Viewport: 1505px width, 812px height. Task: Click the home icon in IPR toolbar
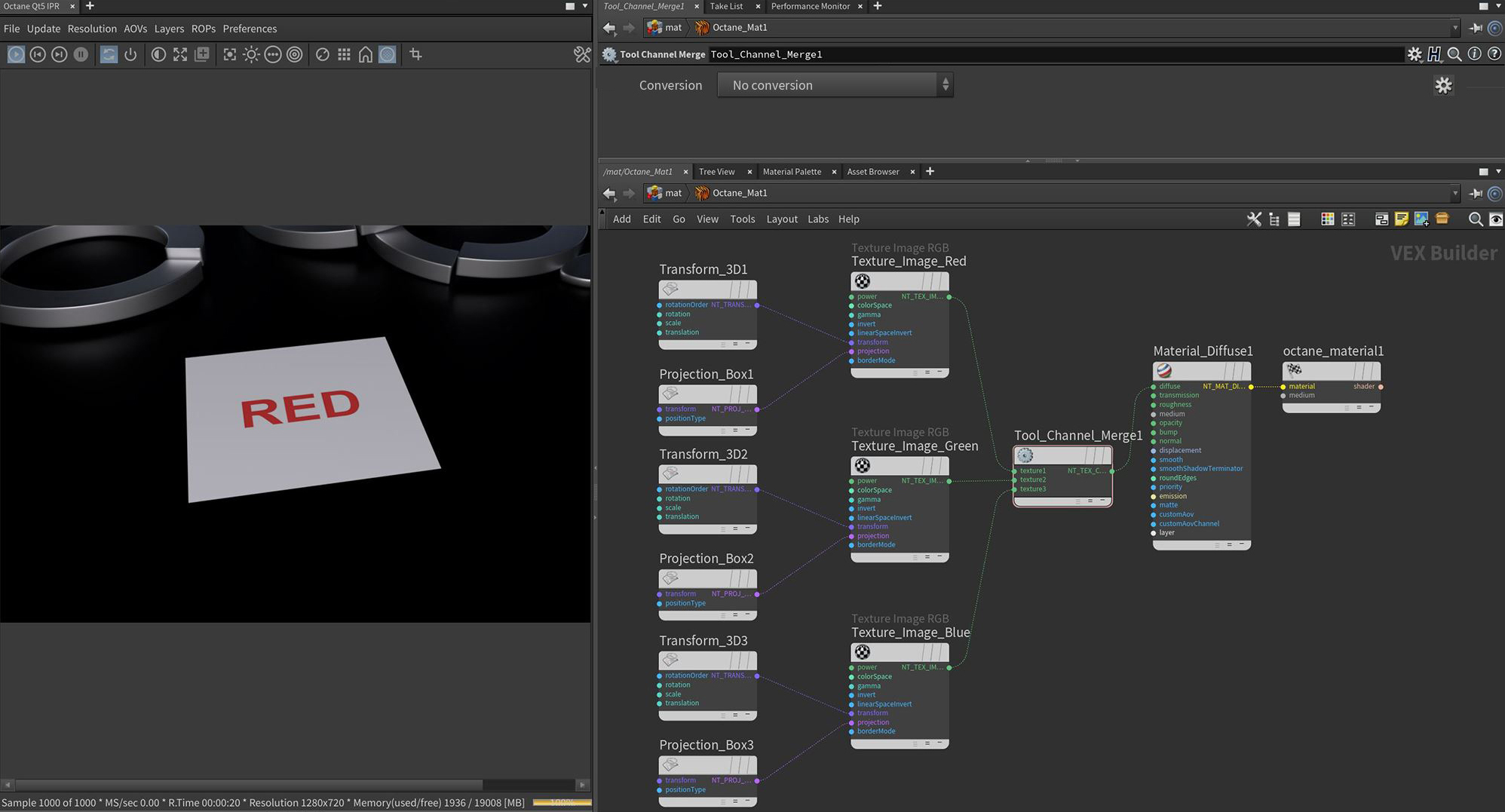(x=366, y=54)
